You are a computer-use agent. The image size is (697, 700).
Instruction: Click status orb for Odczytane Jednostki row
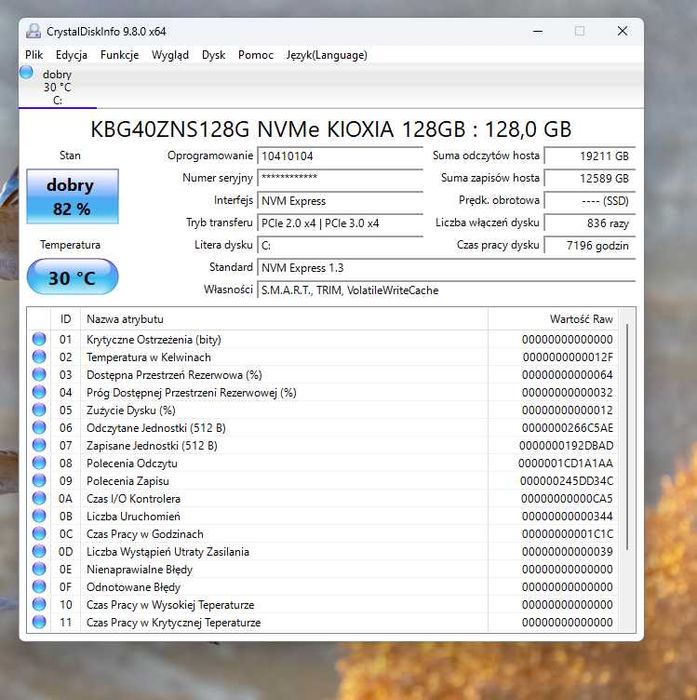coord(39,428)
